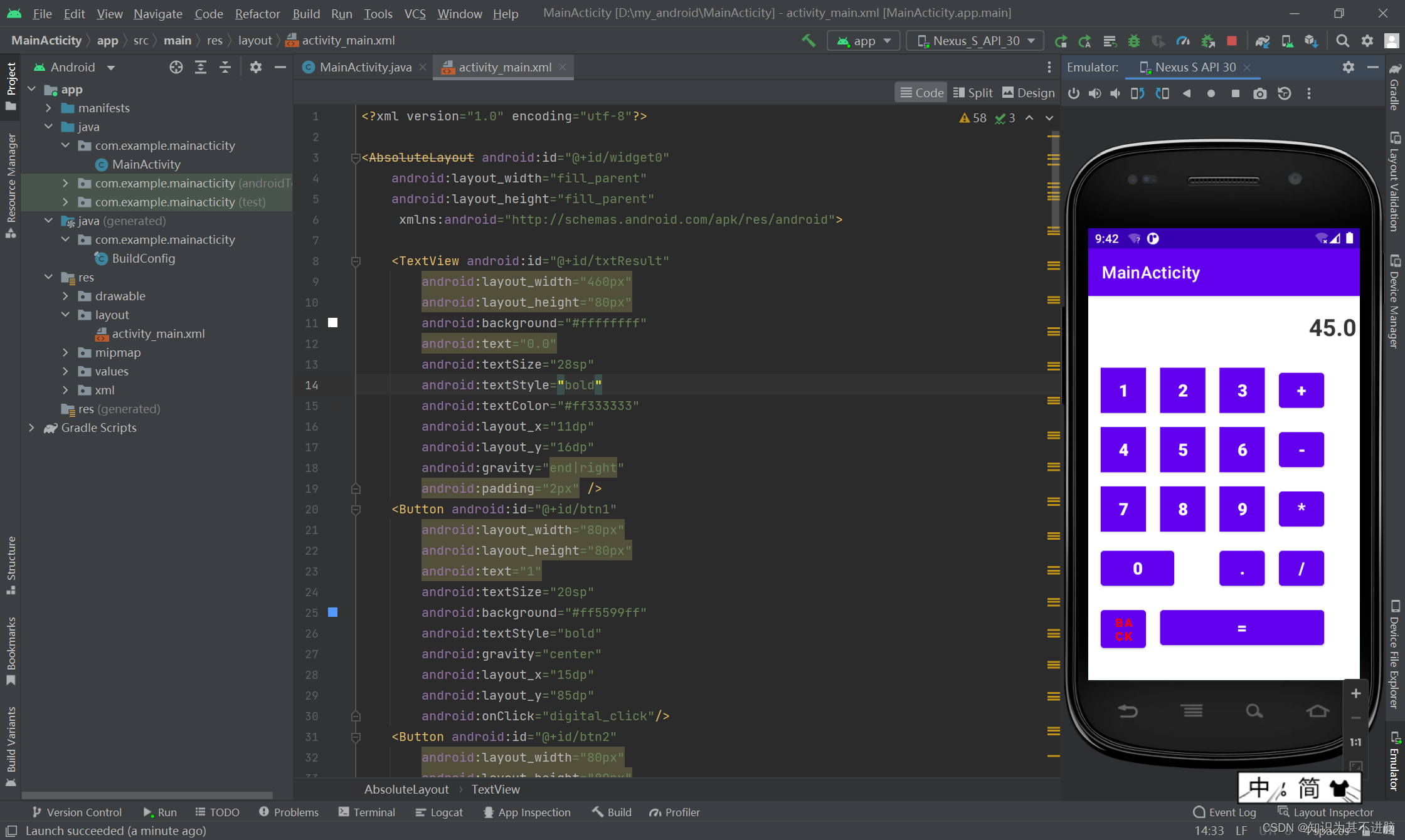Image resolution: width=1405 pixels, height=840 pixels.
Task: Expand the mipmap folder
Action: click(65, 352)
